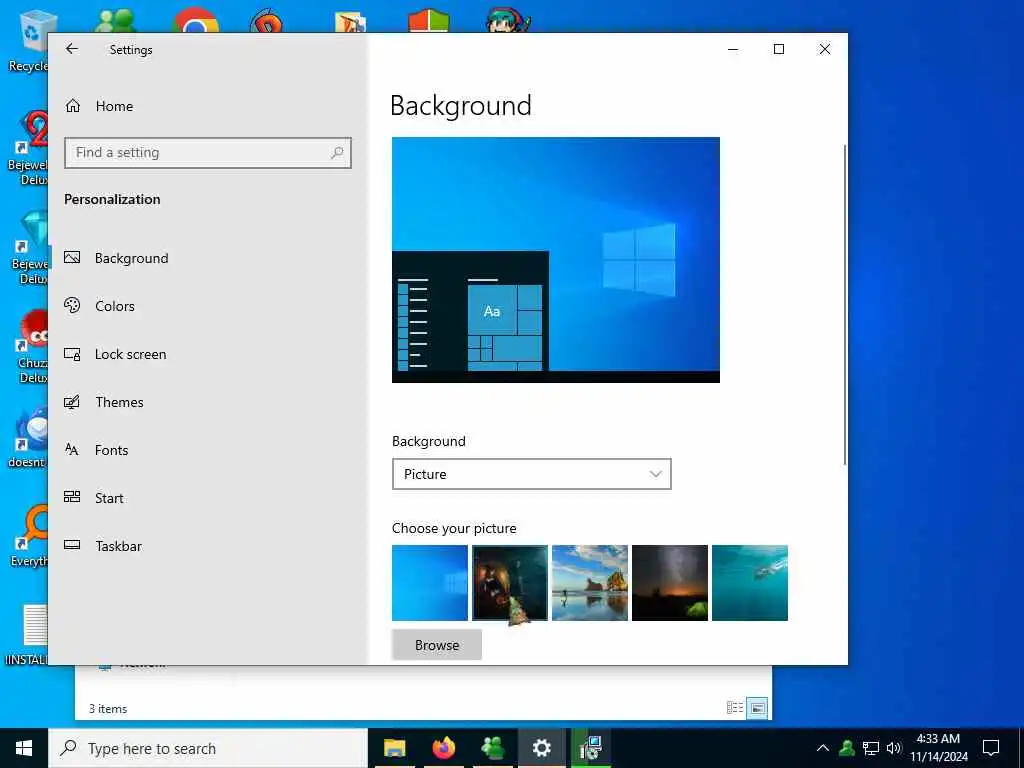Open the Recycle Bin desktop icon
Viewport: 1024px width, 768px height.
(27, 42)
